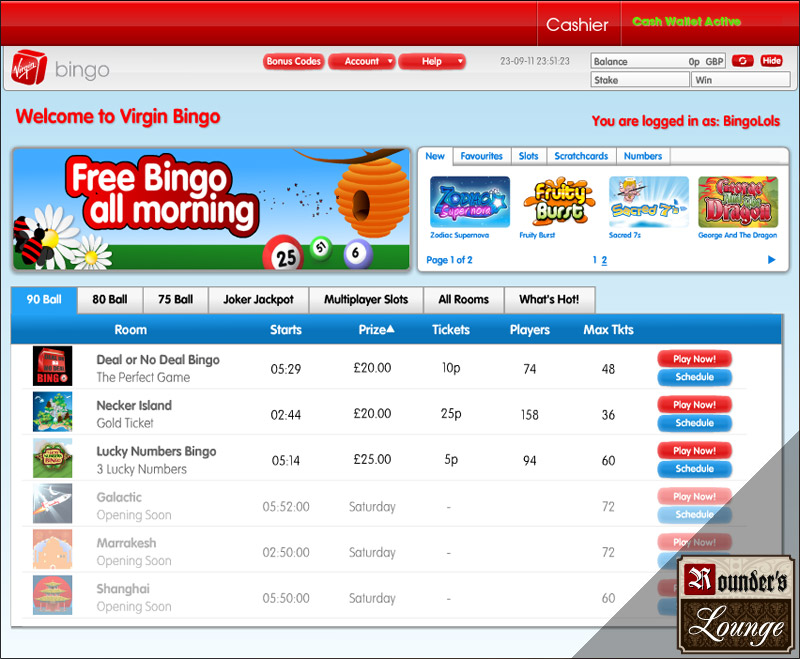Sort by the Room column header
The height and width of the screenshot is (659, 800).
pyautogui.click(x=131, y=330)
